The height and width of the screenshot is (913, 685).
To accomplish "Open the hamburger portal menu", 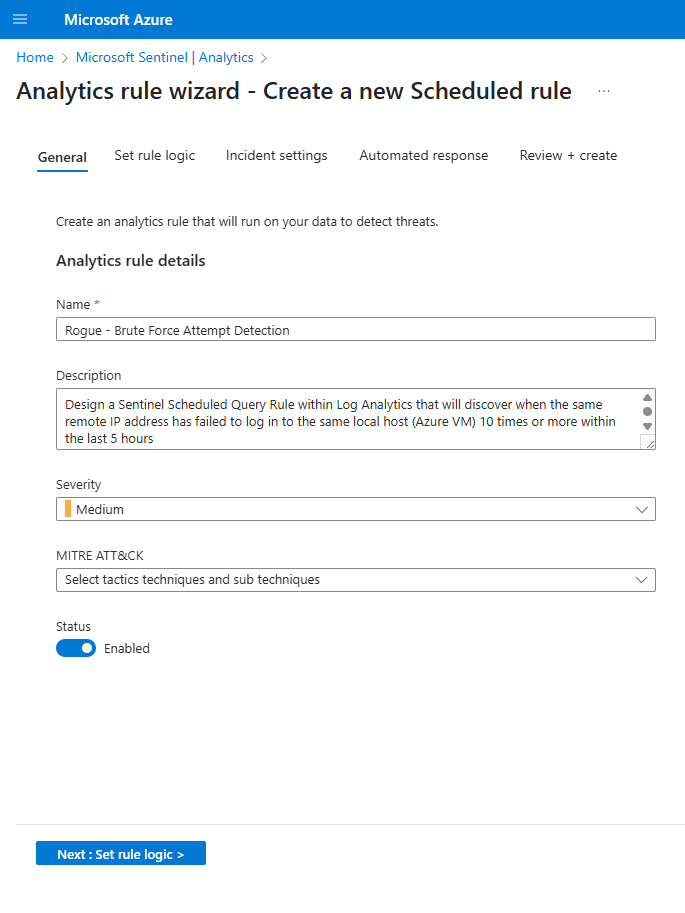I will pyautogui.click(x=20, y=19).
